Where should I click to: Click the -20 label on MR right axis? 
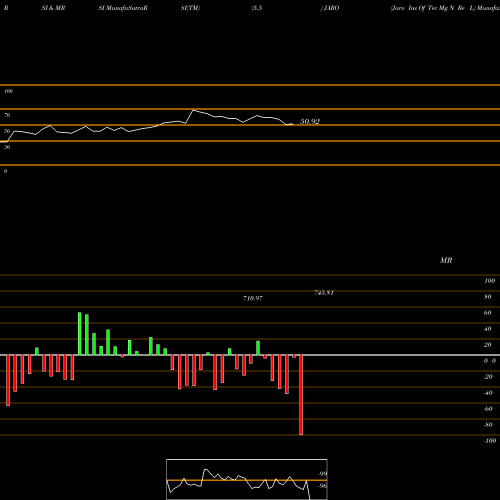pos(488,377)
